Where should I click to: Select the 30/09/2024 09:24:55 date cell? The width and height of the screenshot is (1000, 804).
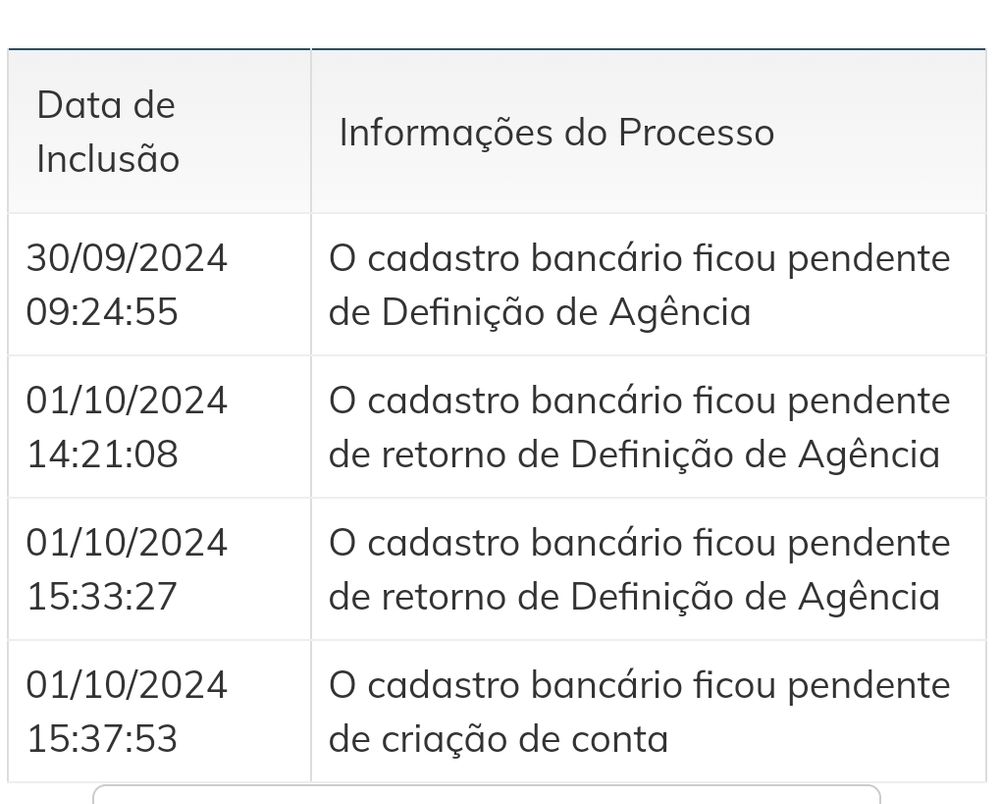pos(127,285)
